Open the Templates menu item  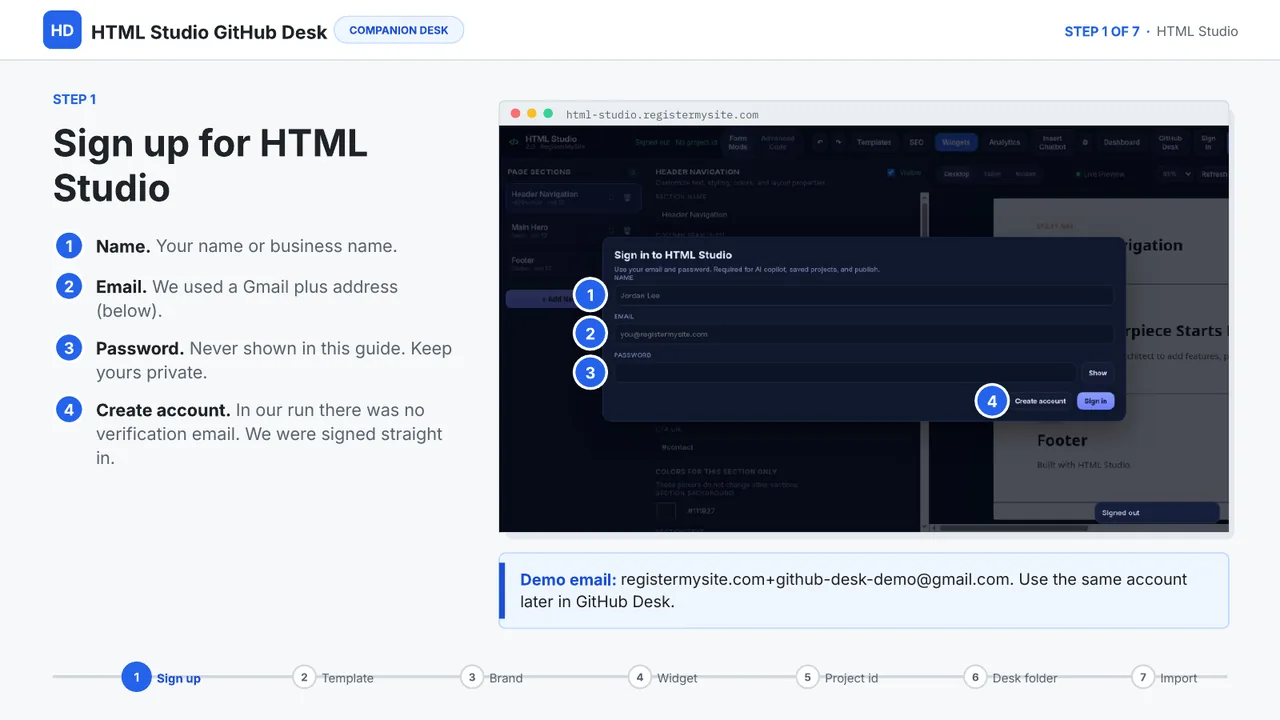click(x=874, y=142)
